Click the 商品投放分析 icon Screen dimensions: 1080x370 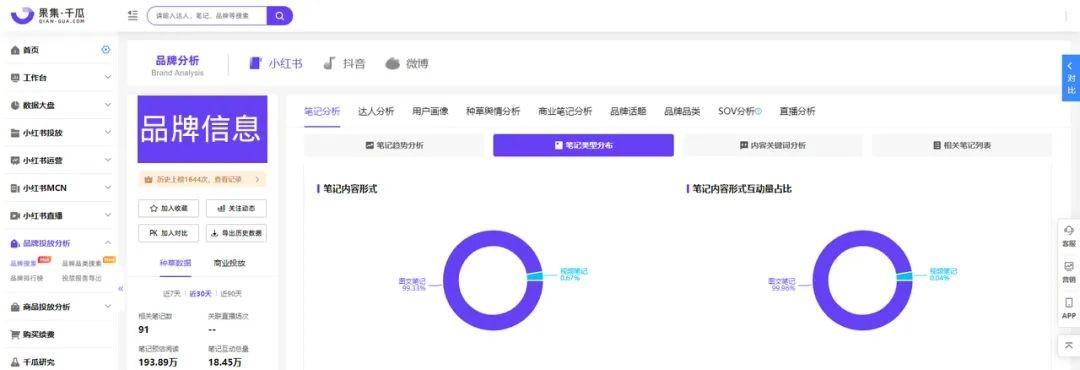15,307
